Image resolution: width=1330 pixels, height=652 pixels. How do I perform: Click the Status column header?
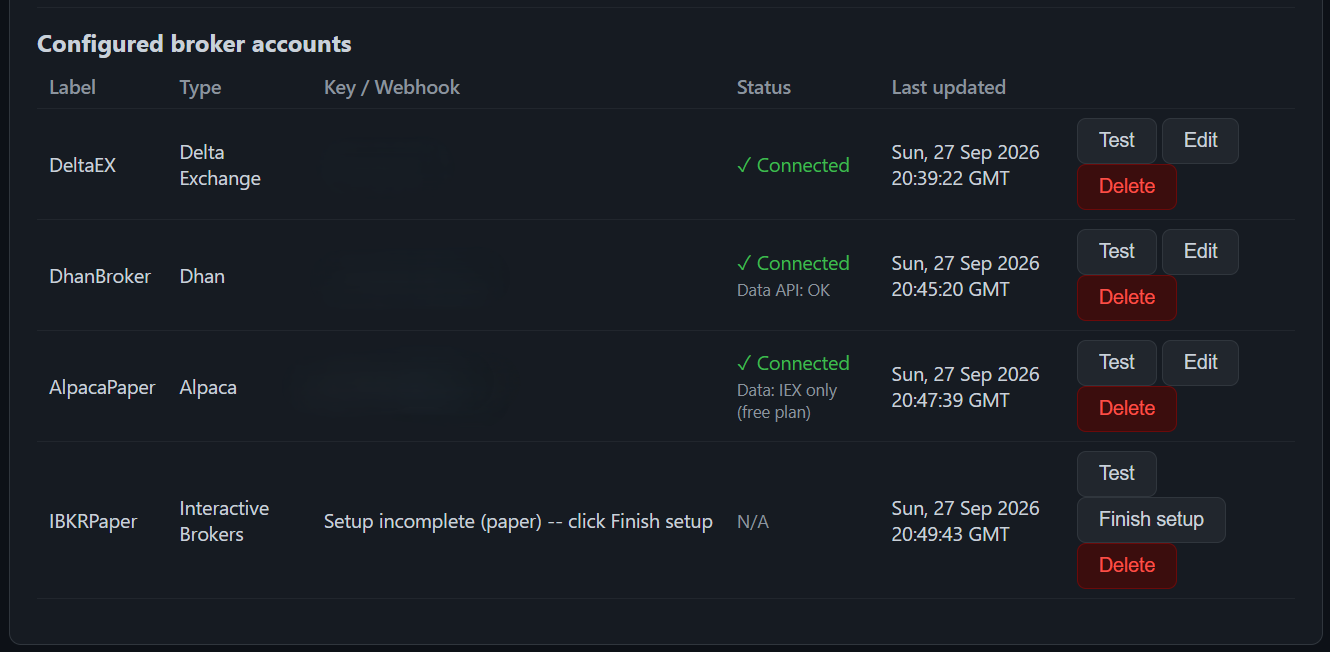coord(764,87)
